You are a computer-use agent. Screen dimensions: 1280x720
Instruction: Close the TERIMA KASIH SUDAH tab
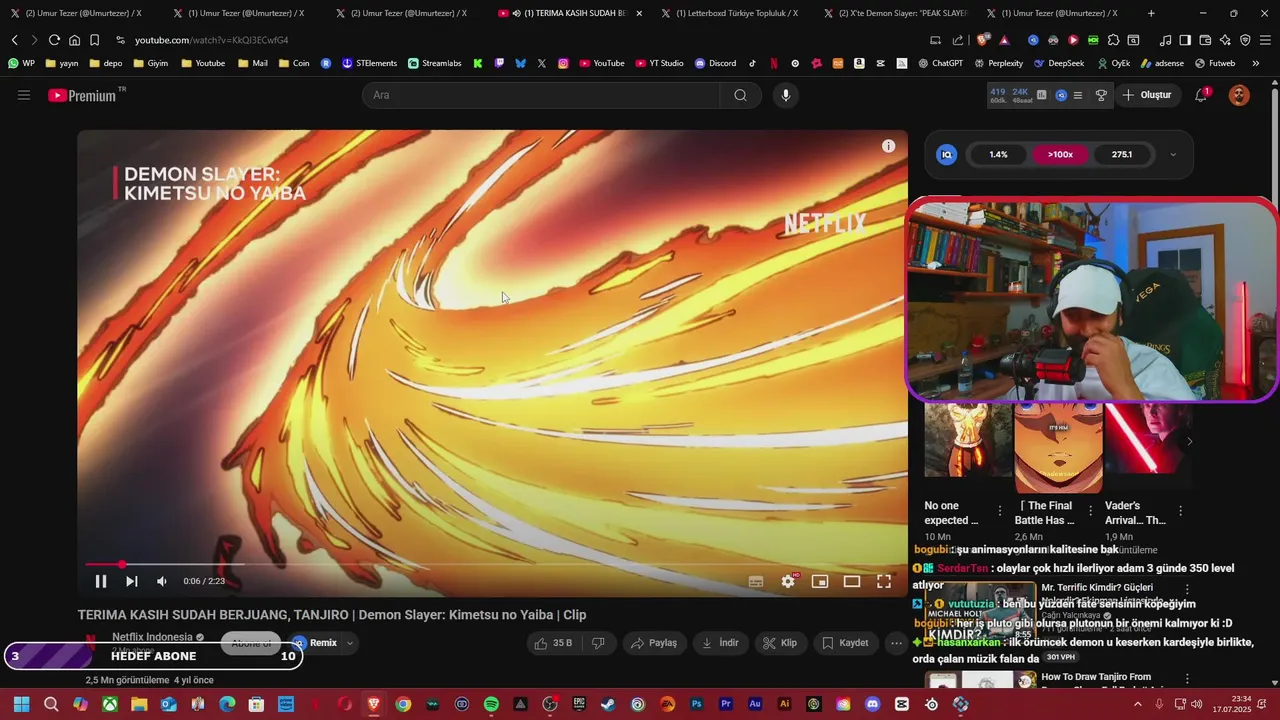[x=639, y=13]
